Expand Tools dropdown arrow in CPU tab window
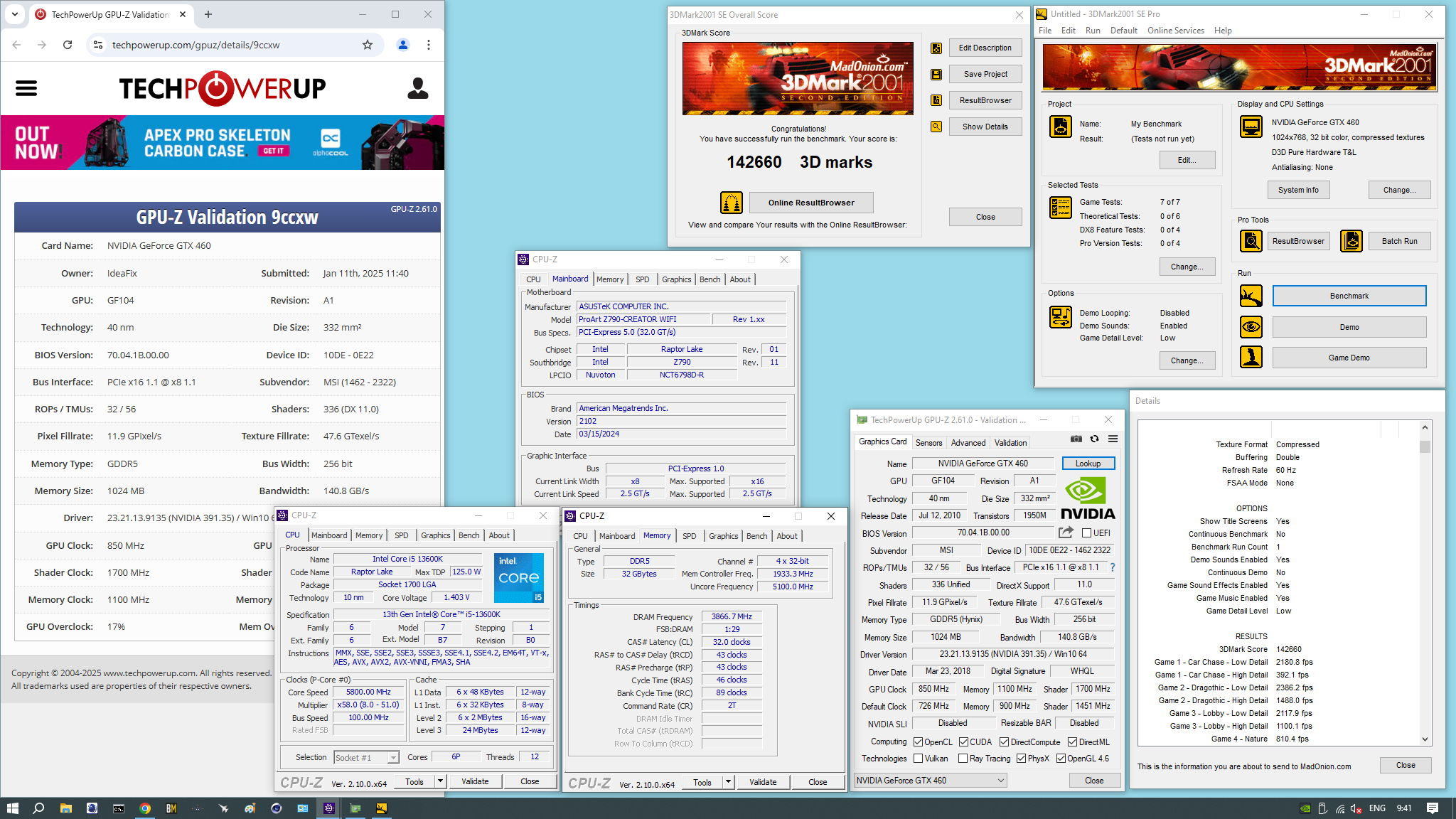The image size is (1456, 819). [440, 781]
